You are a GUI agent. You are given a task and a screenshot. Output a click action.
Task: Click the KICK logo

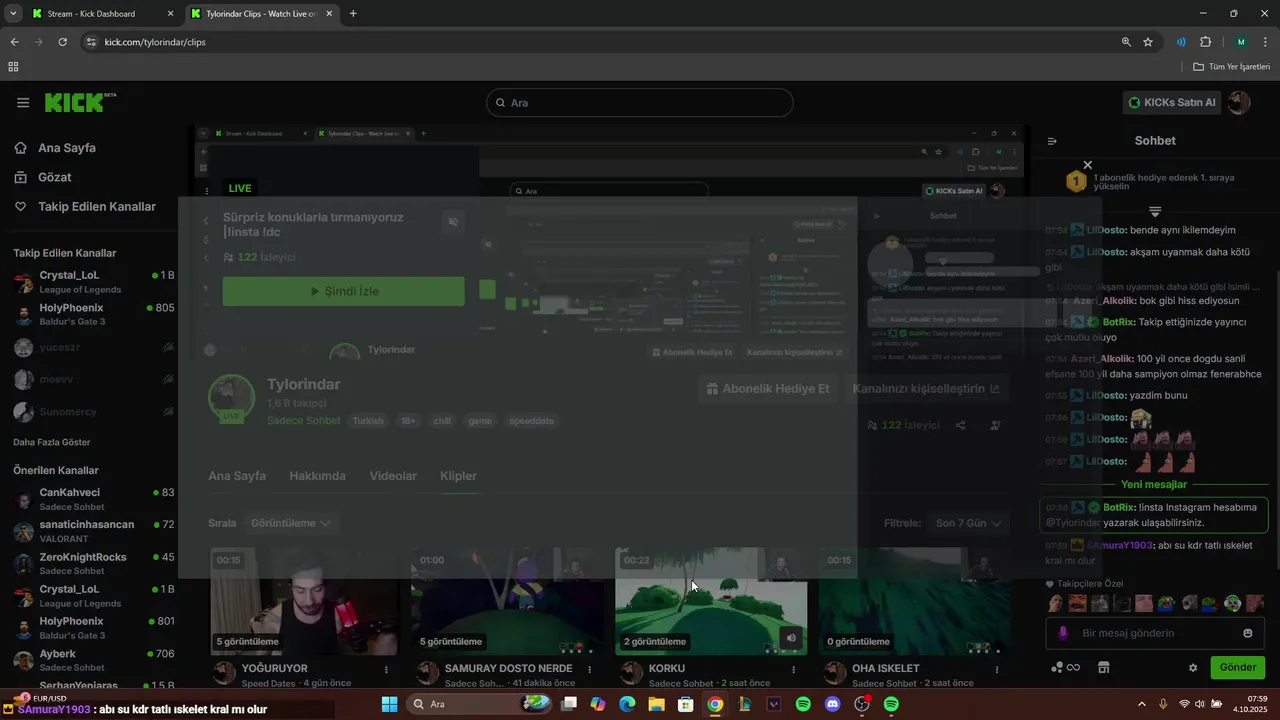click(80, 102)
